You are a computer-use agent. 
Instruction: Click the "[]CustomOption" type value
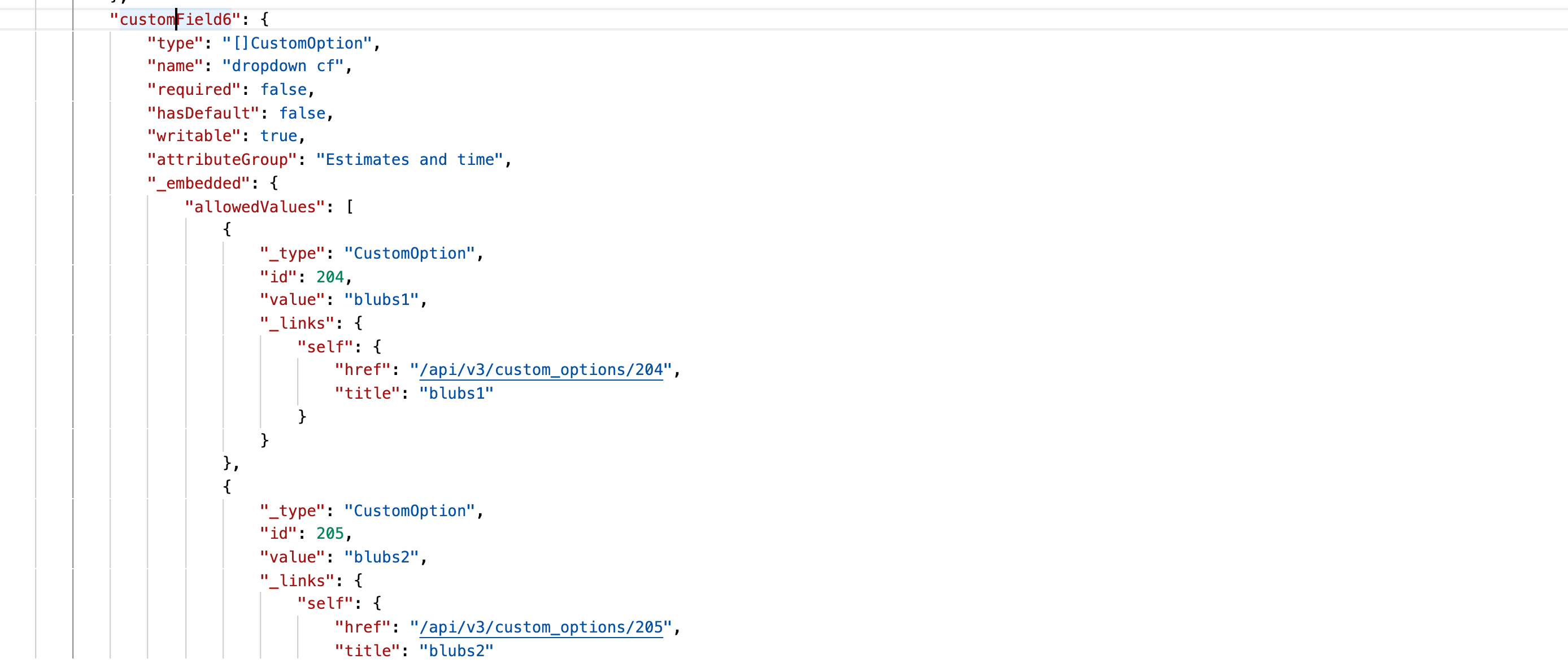coord(297,43)
